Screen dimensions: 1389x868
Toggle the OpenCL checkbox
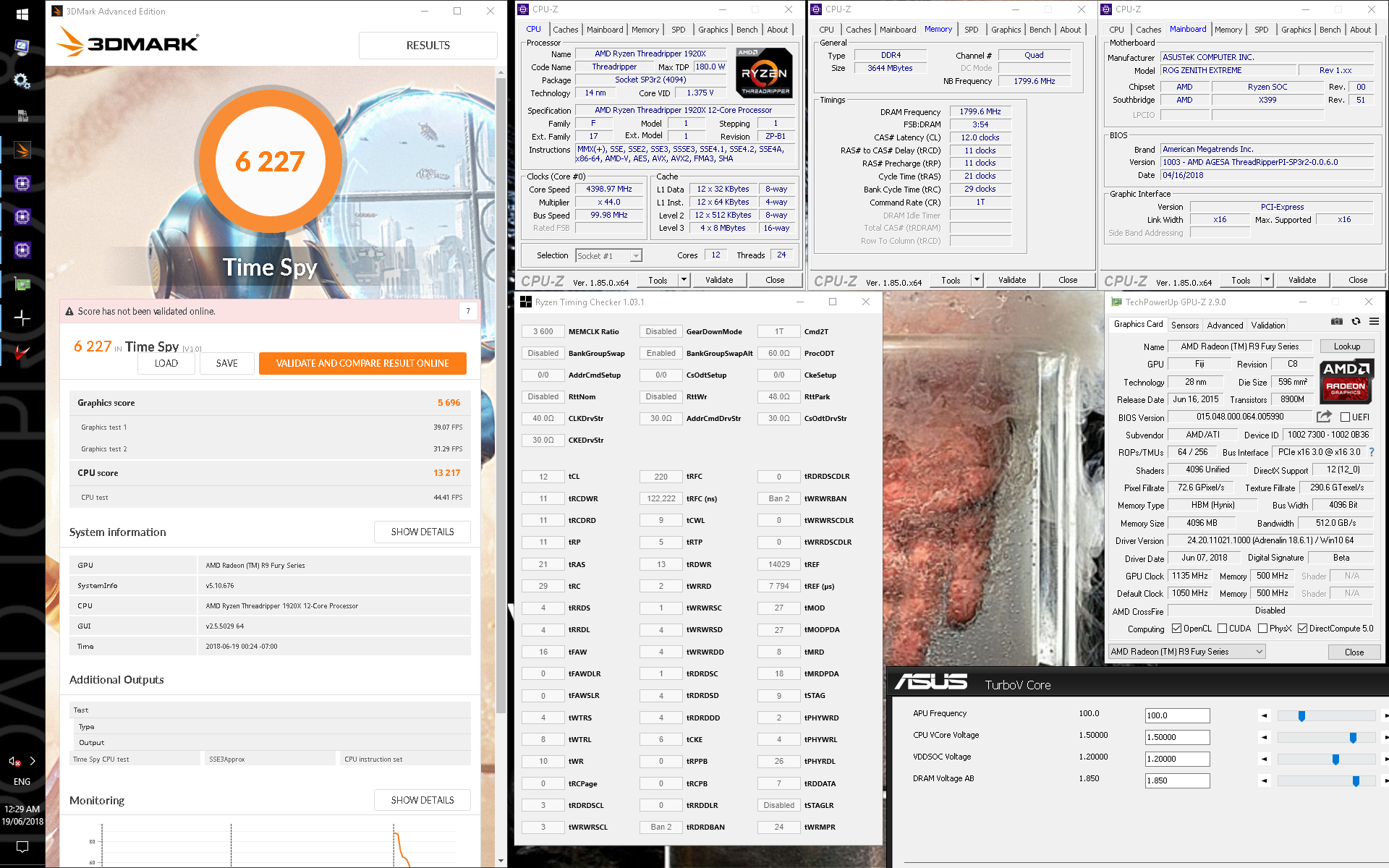1176,629
